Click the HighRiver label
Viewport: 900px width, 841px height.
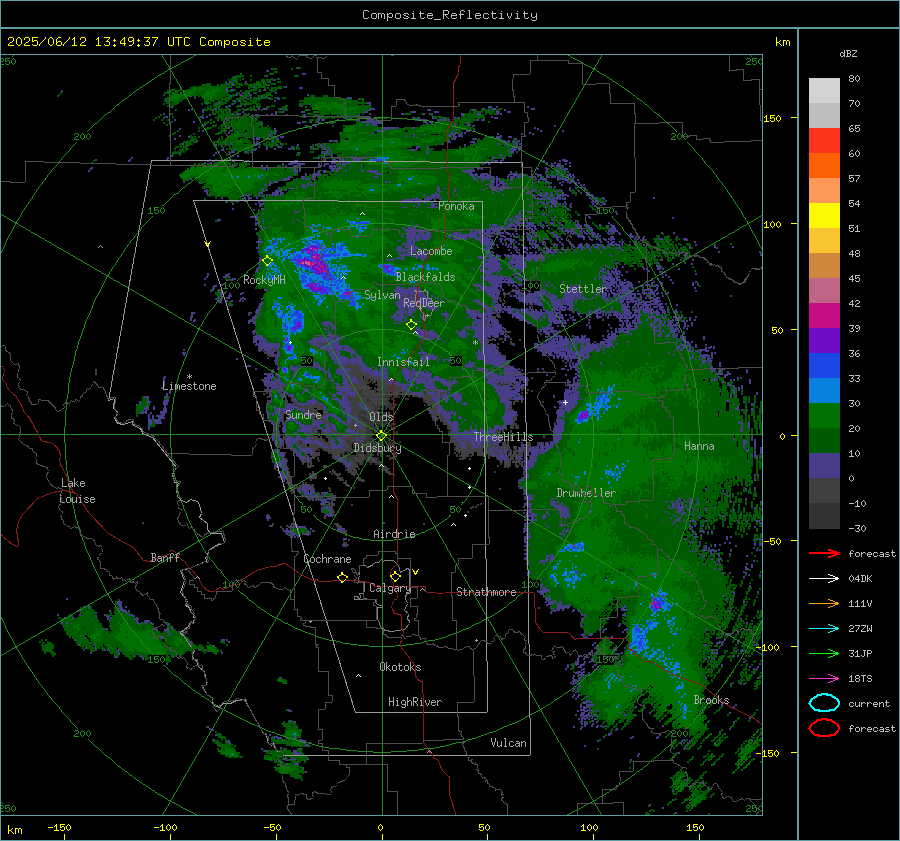tap(415, 702)
